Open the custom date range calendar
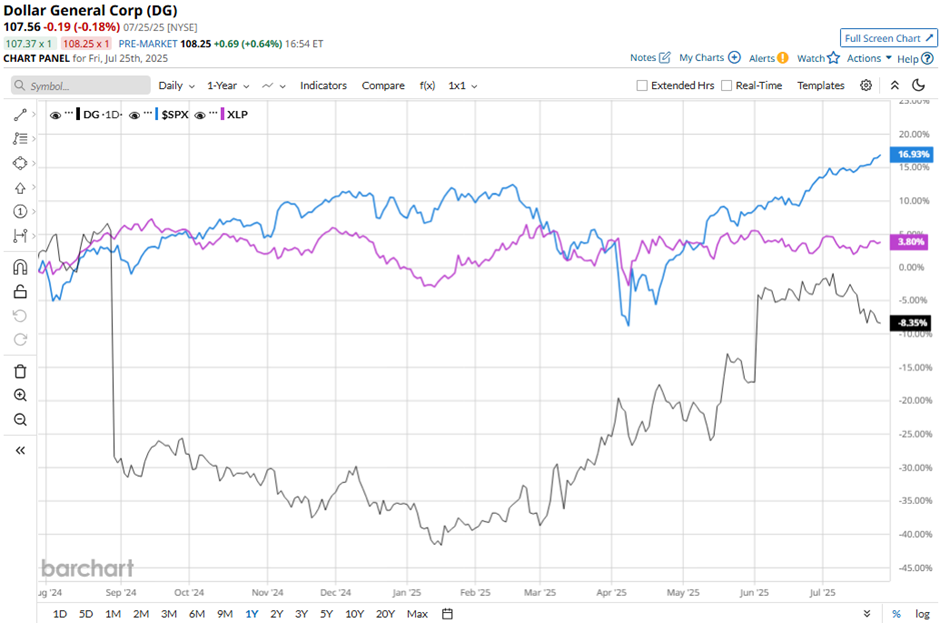Screen dimensions: 940x623 click(447, 614)
